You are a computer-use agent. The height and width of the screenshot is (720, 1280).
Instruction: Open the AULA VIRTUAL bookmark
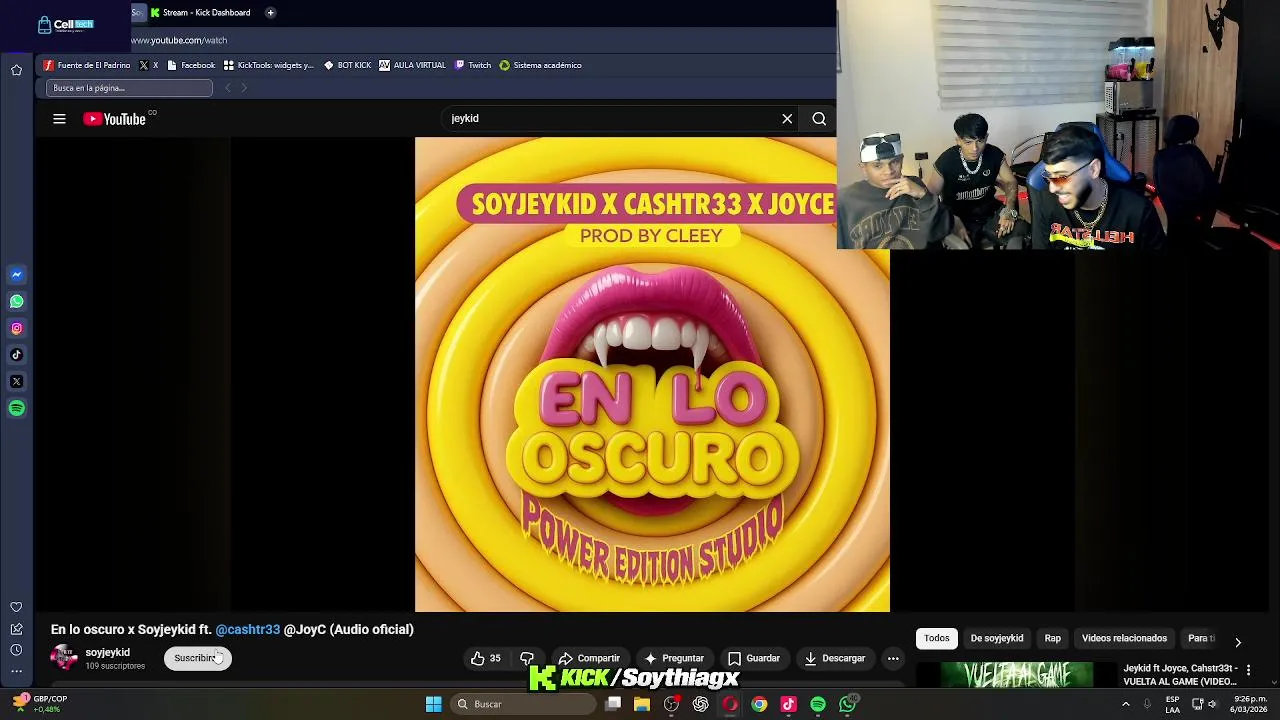click(412, 65)
